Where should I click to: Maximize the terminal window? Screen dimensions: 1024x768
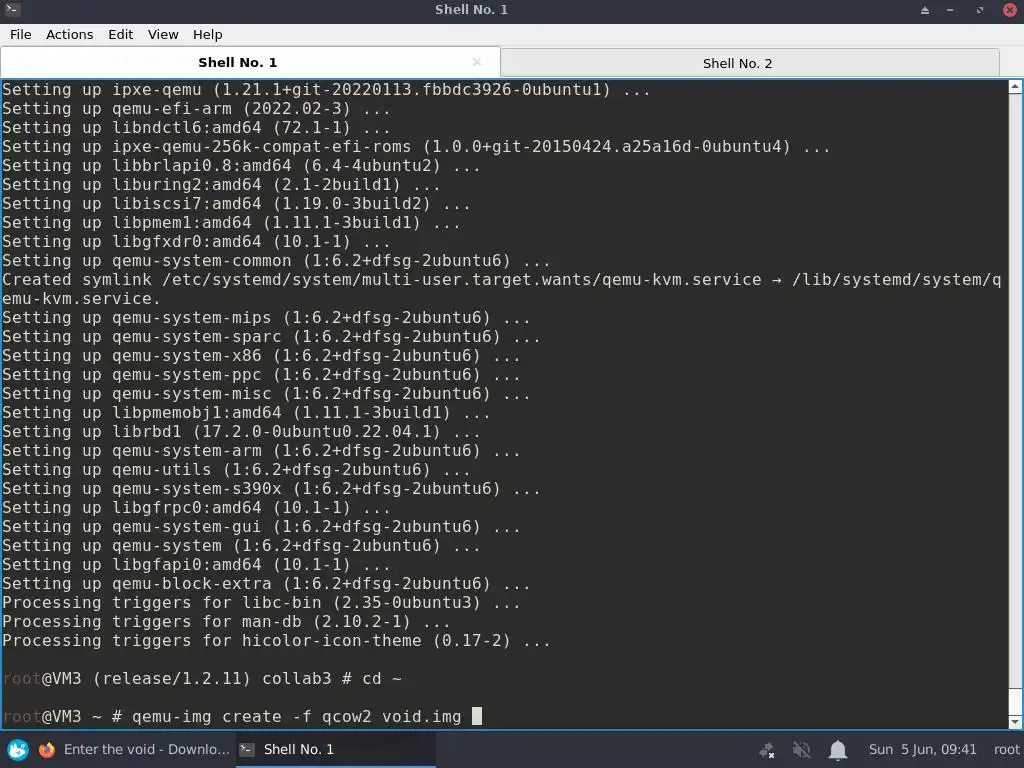tap(980, 10)
